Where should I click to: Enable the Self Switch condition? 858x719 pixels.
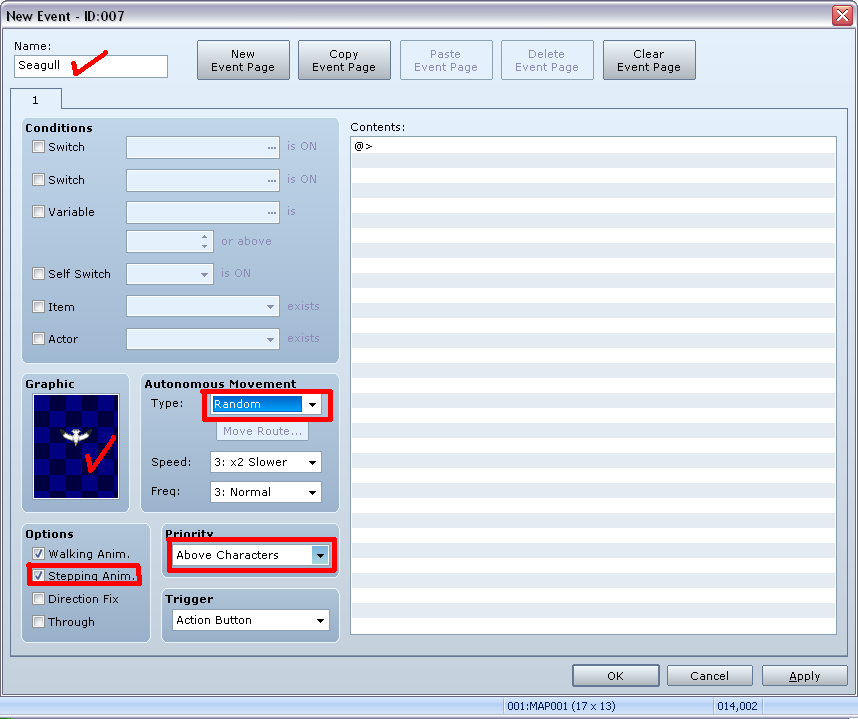[x=38, y=274]
